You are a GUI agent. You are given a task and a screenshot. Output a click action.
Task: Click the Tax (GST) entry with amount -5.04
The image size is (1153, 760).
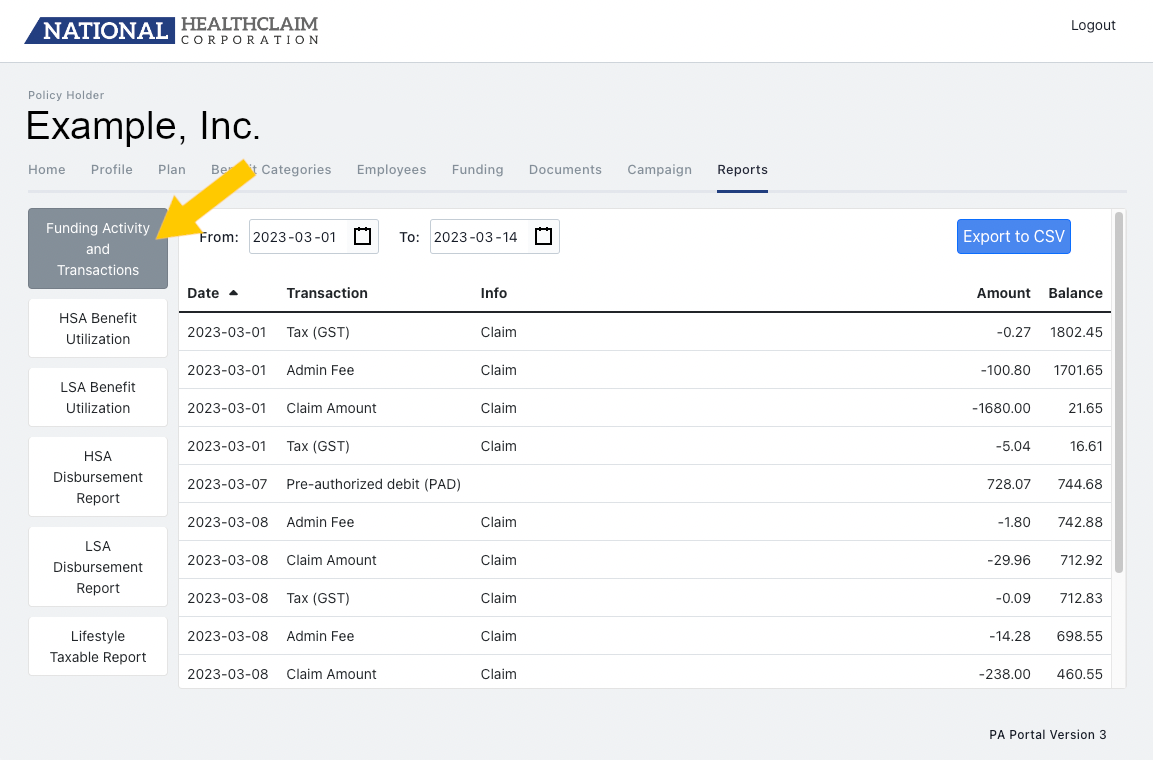click(x=645, y=446)
